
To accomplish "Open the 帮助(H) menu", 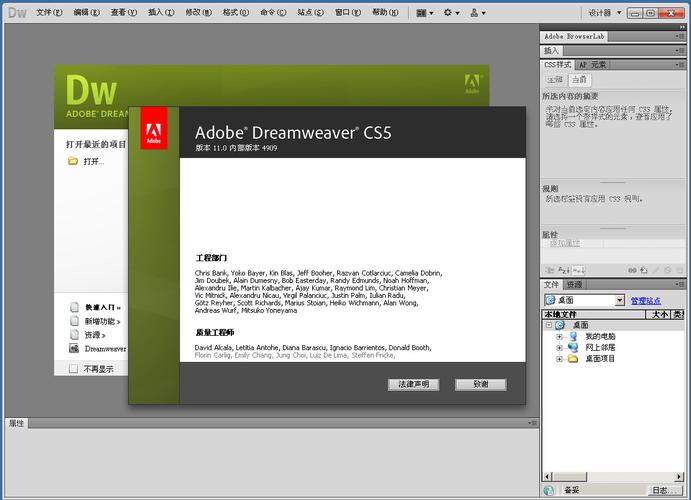I will (x=386, y=13).
